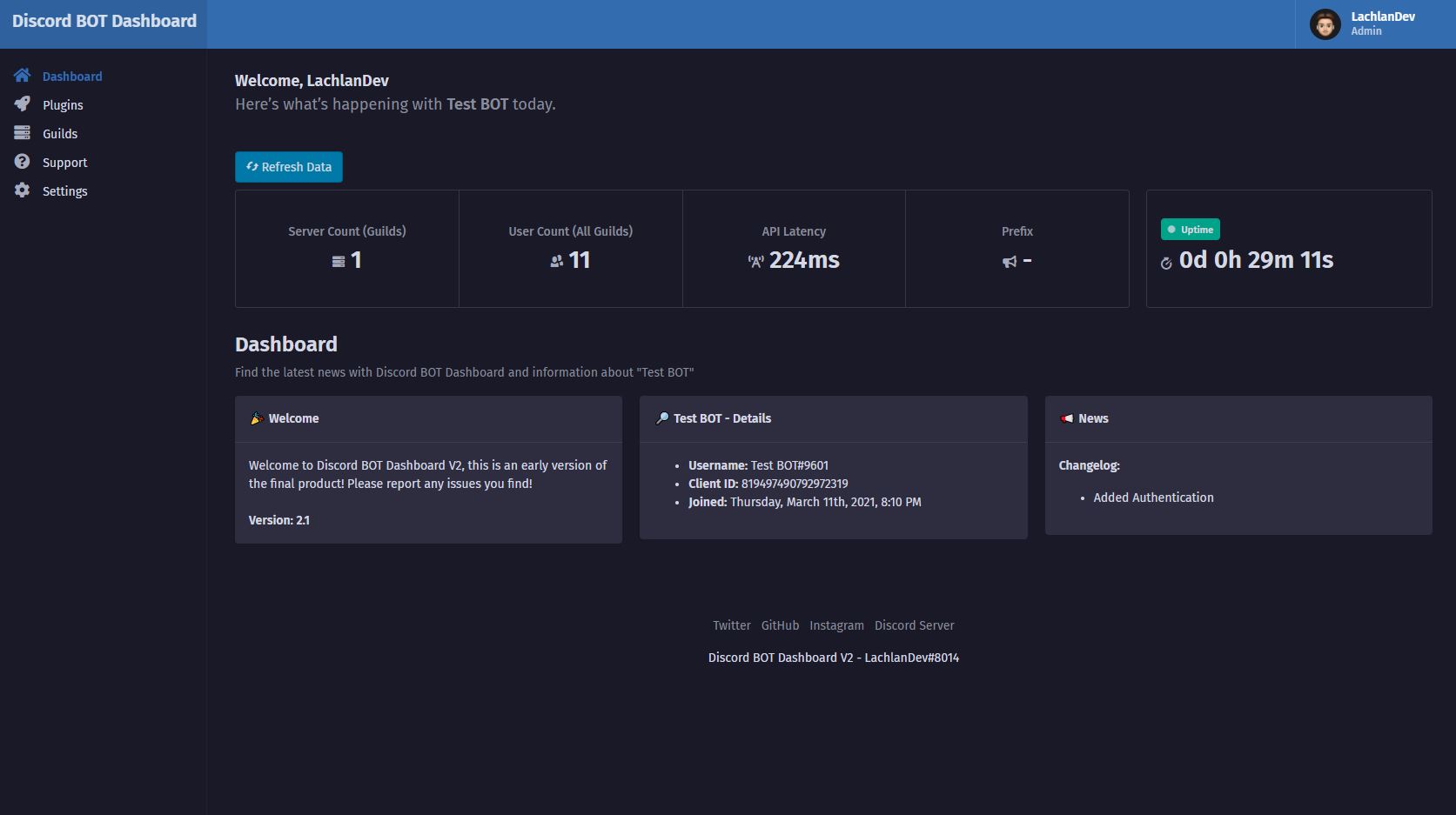Click the server count icon above the 1
Image resolution: width=1456 pixels, height=815 pixels.
[x=339, y=260]
